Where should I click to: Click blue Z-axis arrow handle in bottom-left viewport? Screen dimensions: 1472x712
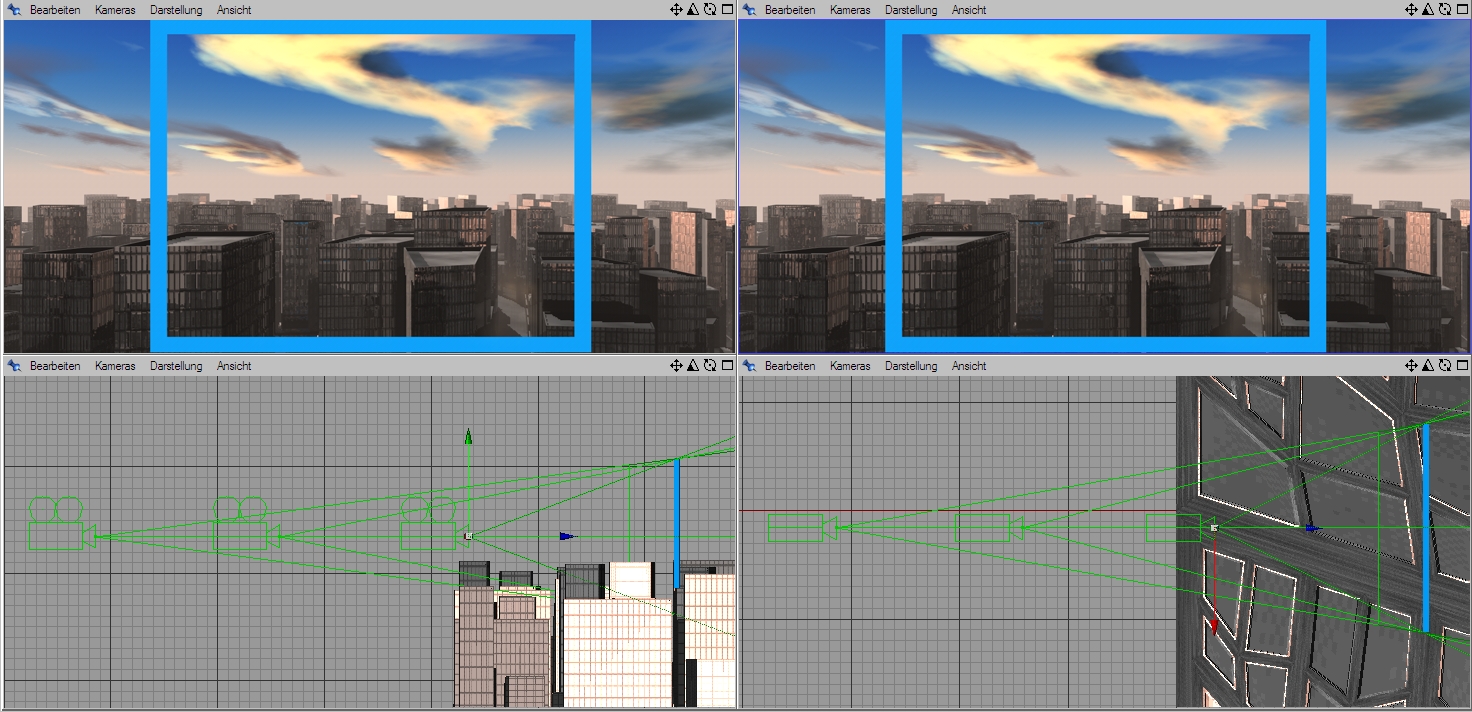pyautogui.click(x=568, y=536)
